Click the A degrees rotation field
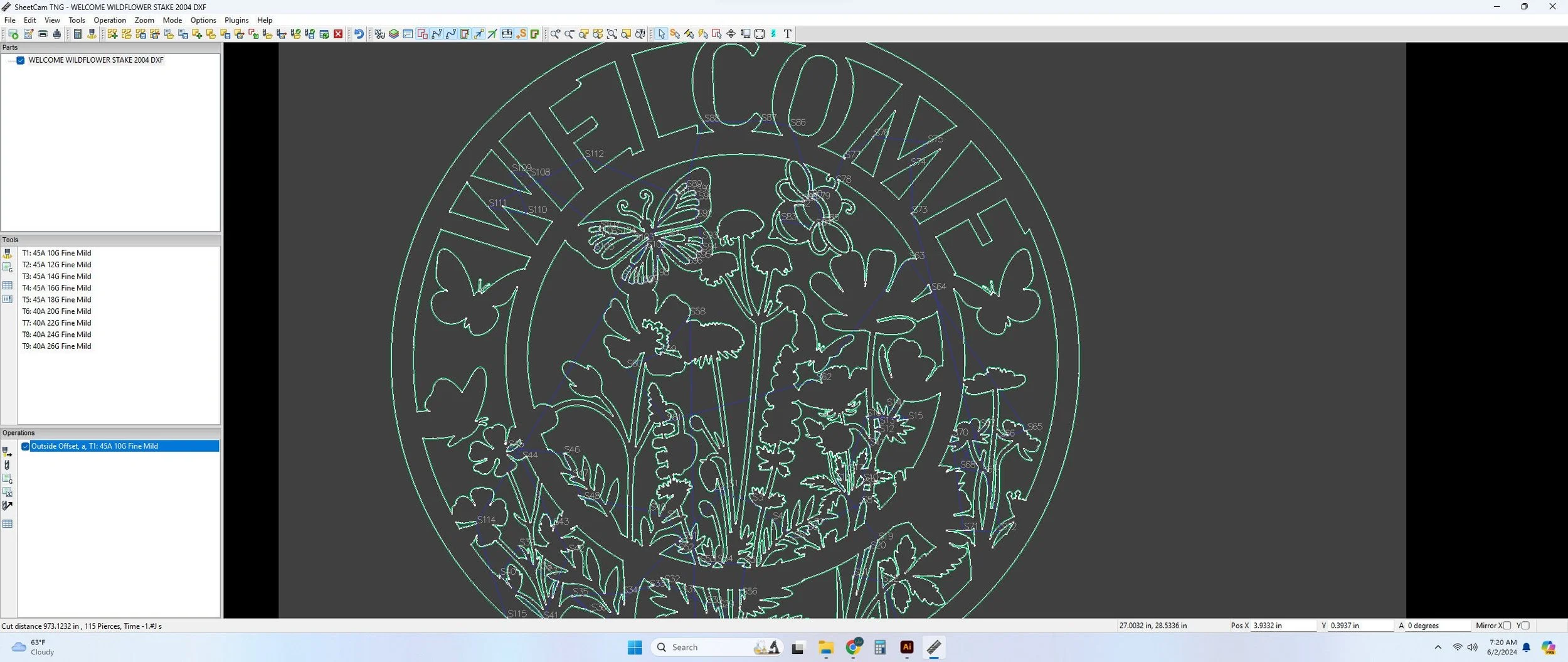1568x662 pixels. tap(1438, 626)
